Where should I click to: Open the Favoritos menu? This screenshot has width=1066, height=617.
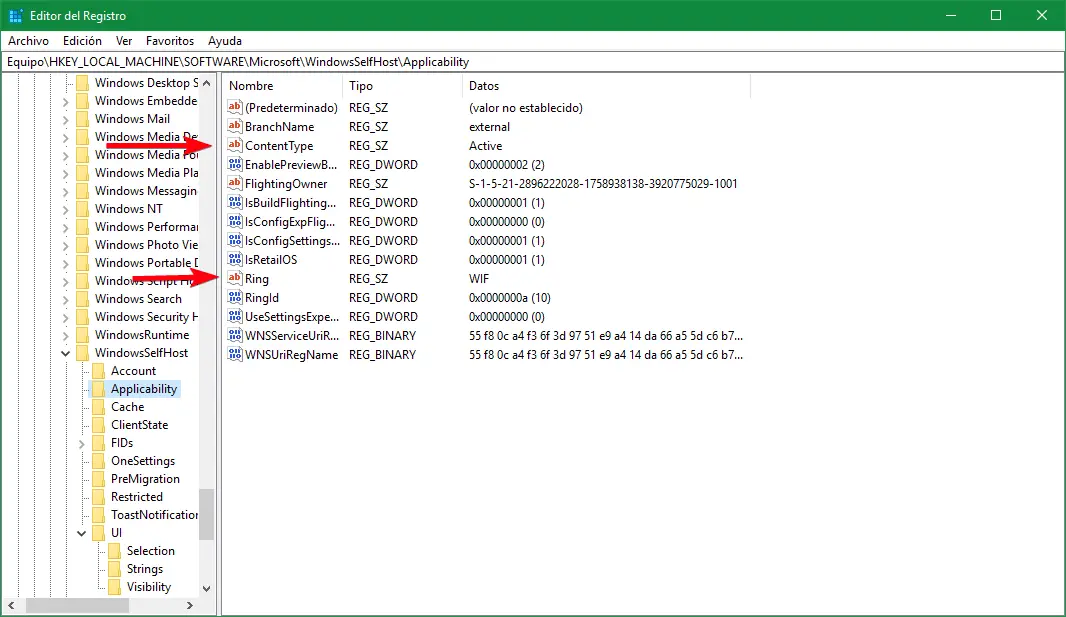pyautogui.click(x=170, y=41)
